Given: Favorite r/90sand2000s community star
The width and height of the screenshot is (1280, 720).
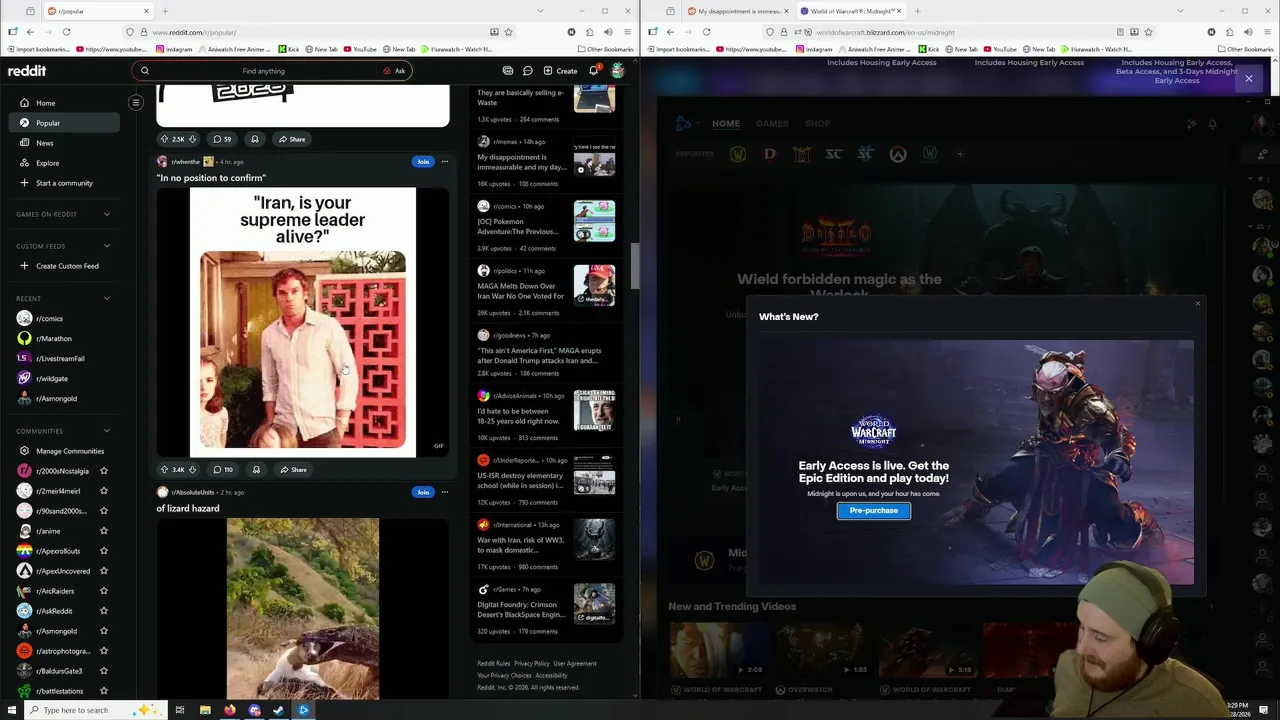Looking at the screenshot, I should tap(104, 511).
